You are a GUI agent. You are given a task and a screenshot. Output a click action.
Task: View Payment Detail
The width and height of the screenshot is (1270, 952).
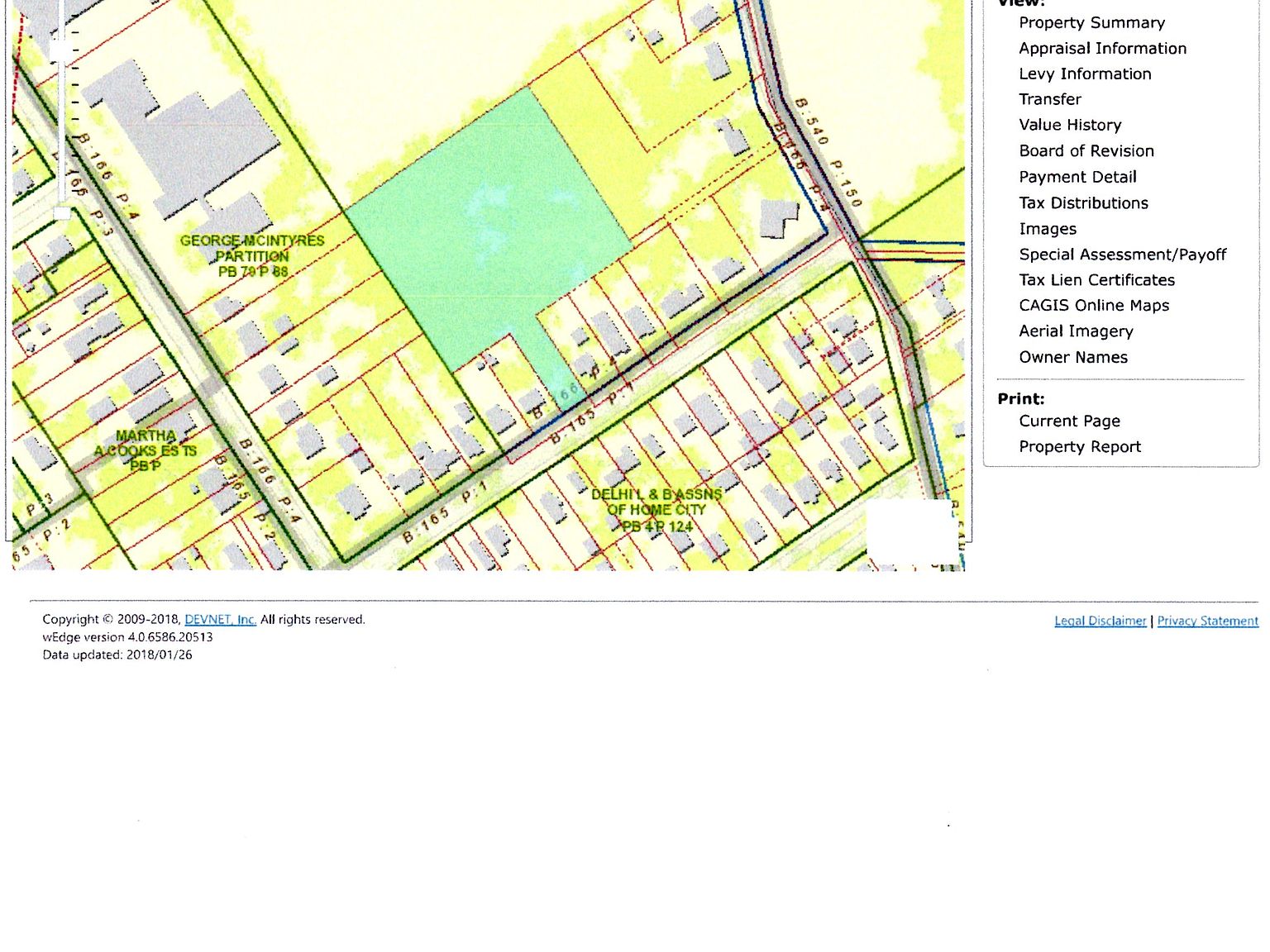pos(1077,177)
